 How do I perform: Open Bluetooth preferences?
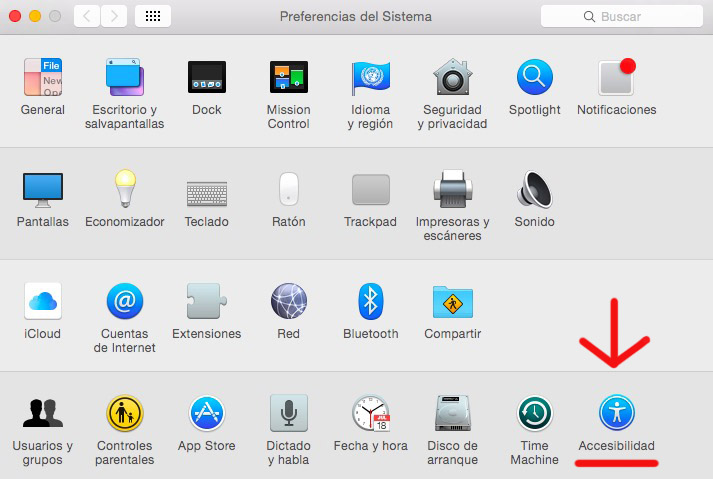coord(371,301)
